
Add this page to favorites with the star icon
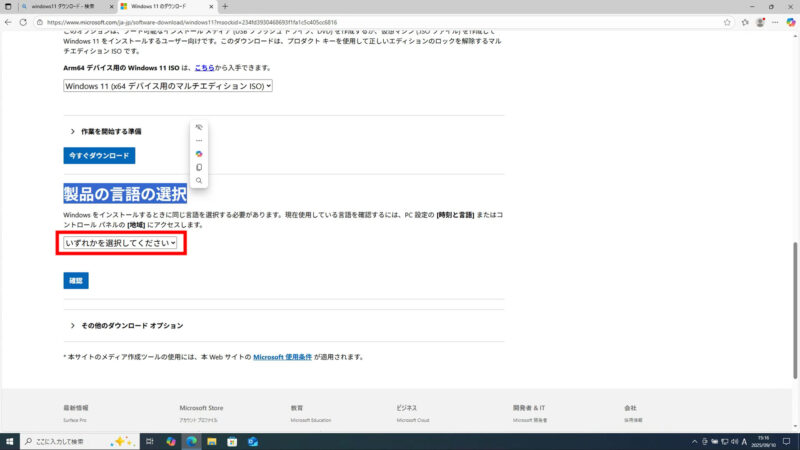click(725, 21)
